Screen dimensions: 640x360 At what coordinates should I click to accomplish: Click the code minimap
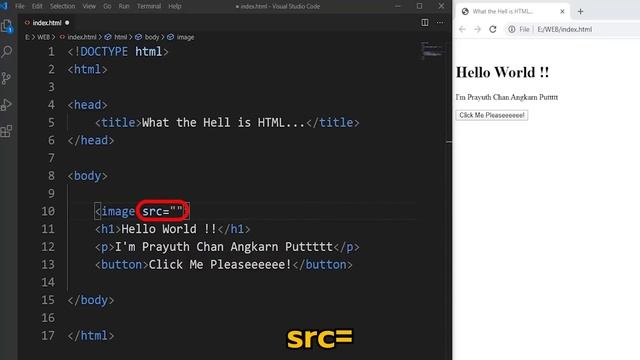432,51
